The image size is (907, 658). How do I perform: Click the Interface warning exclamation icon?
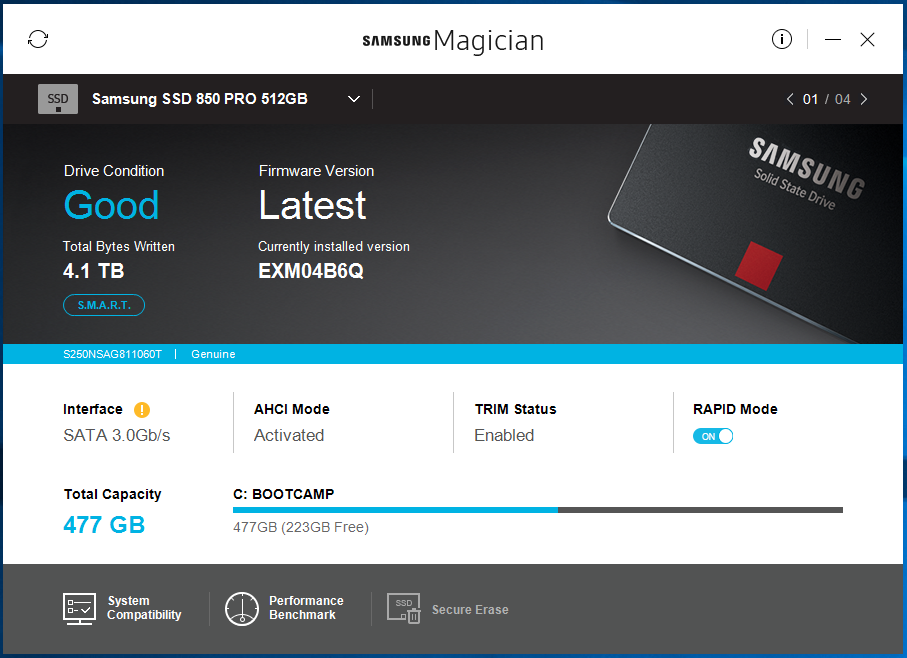pyautogui.click(x=142, y=409)
